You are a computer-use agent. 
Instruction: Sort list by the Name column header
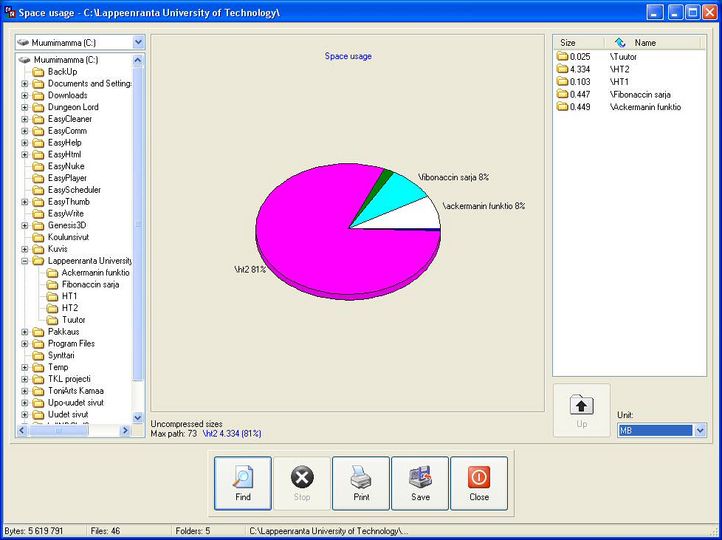coord(652,43)
